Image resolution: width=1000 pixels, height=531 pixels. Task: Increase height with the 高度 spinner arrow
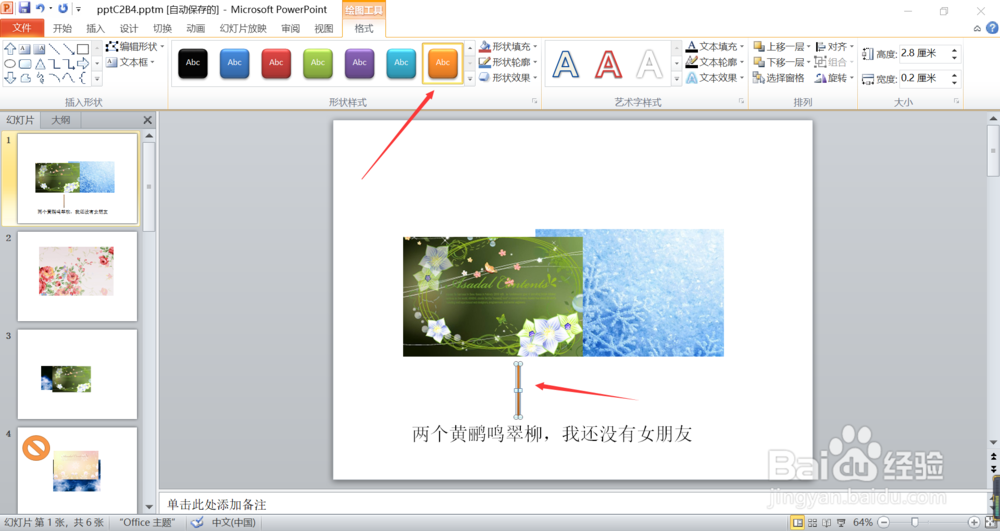pyautogui.click(x=955, y=50)
